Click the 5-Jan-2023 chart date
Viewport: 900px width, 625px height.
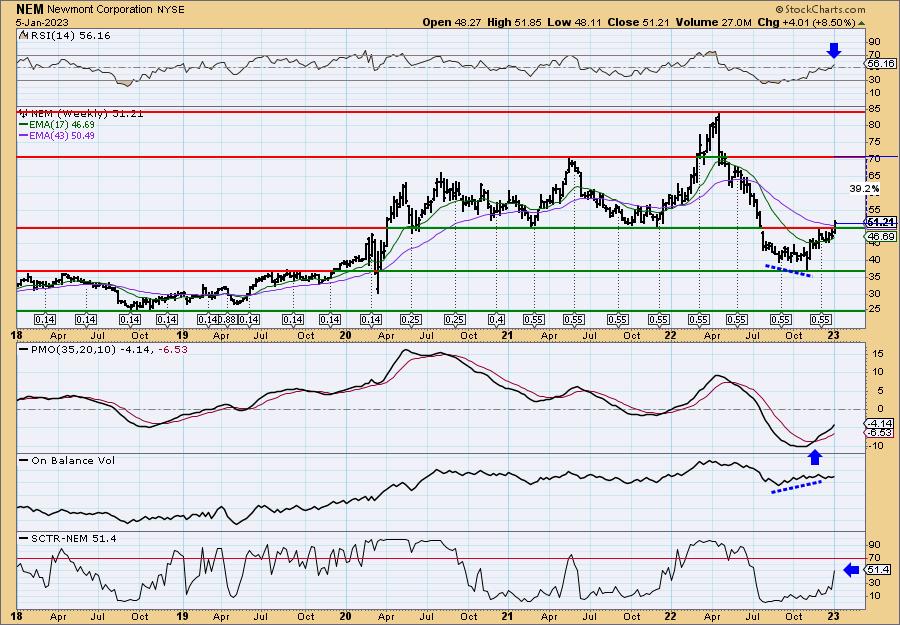42,22
